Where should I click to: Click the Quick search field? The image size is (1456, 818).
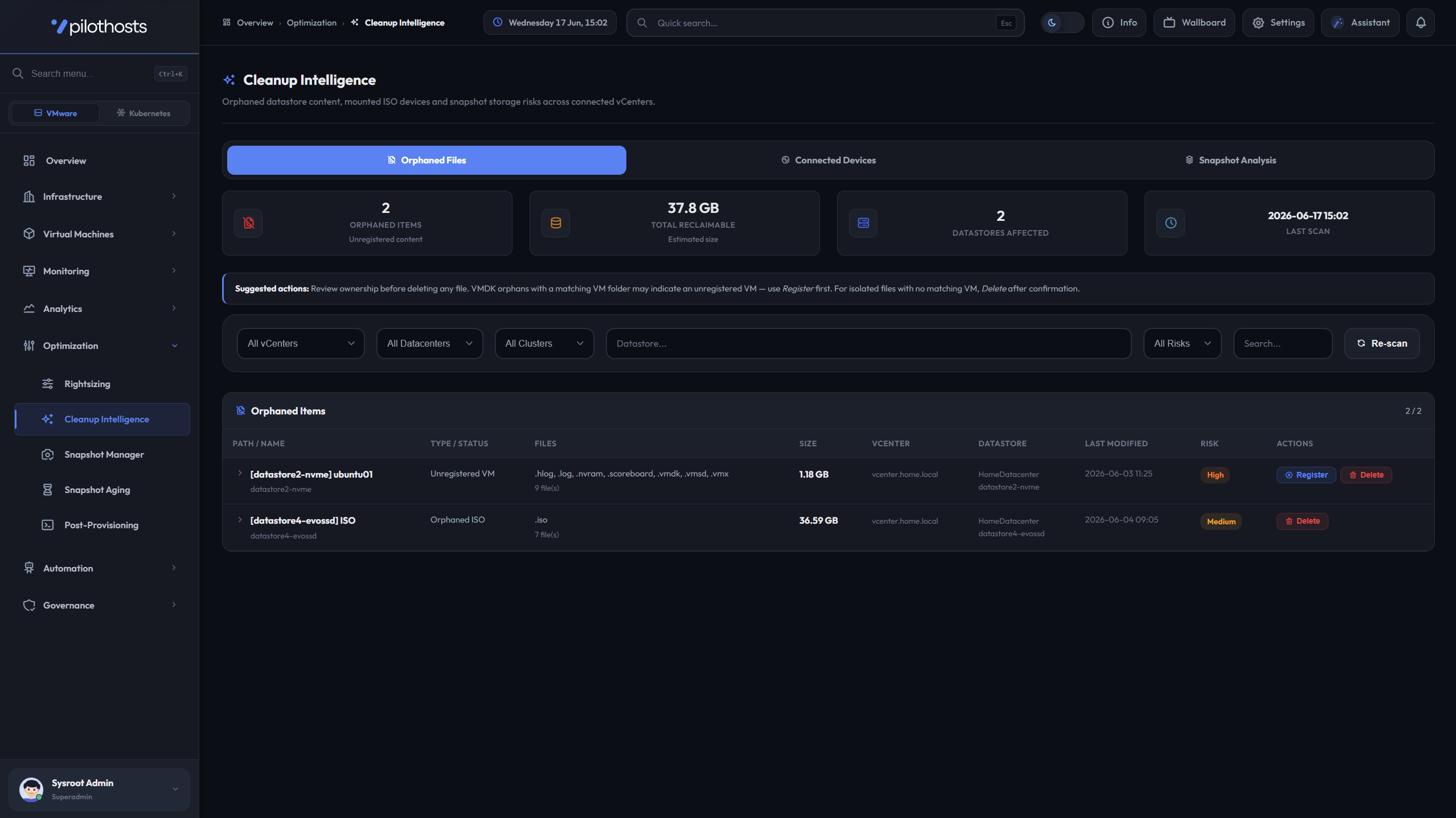tap(825, 23)
